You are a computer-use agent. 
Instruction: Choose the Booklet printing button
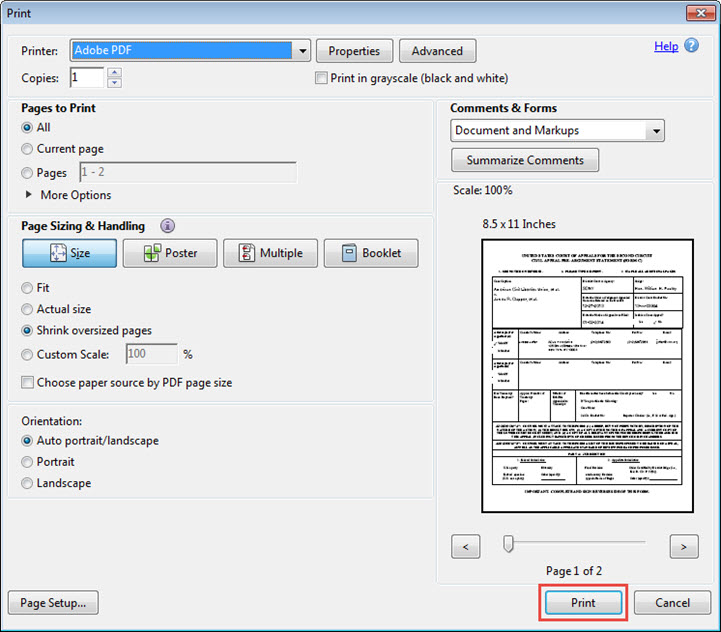[371, 253]
